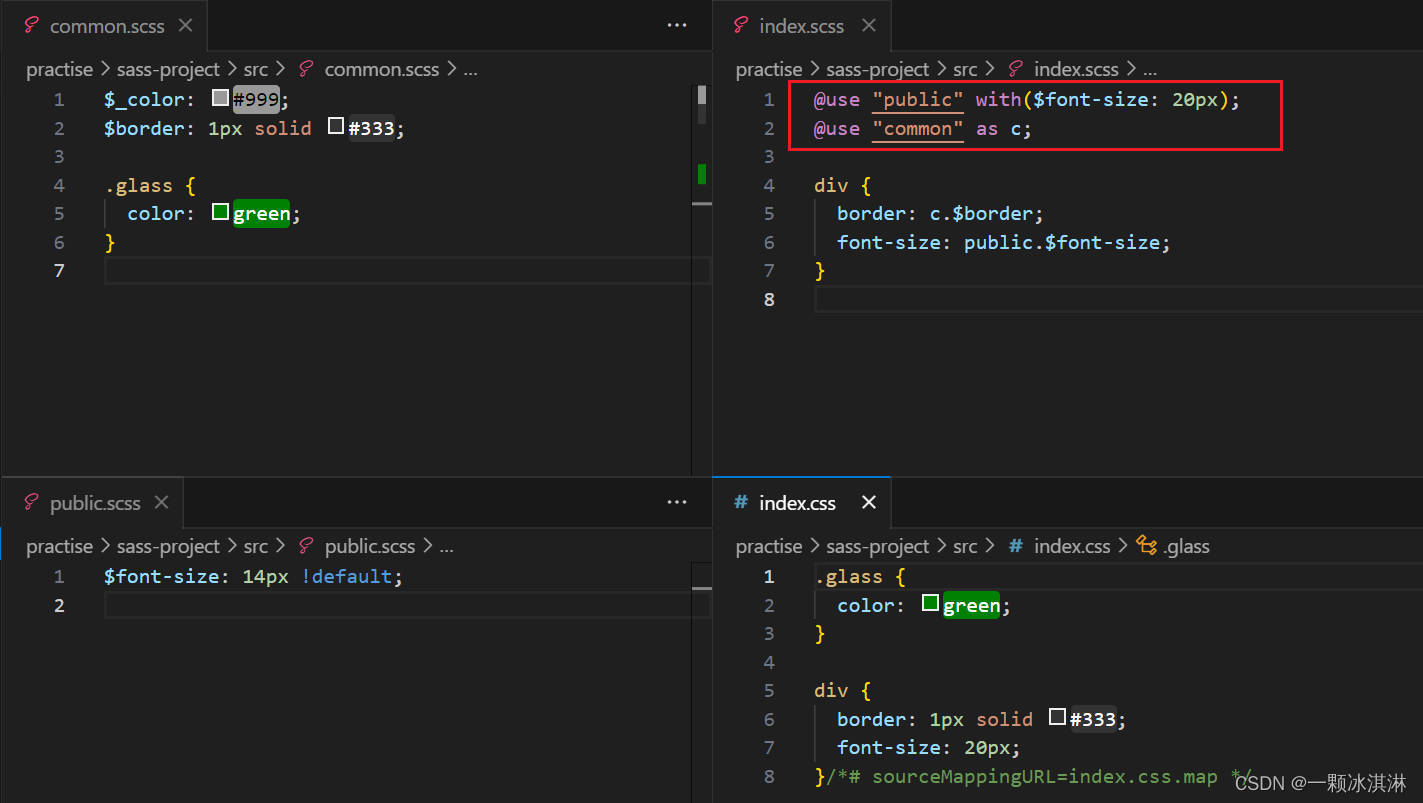The width and height of the screenshot is (1423, 803).
Task: Open more actions in public.scss editor group
Action: point(676,503)
